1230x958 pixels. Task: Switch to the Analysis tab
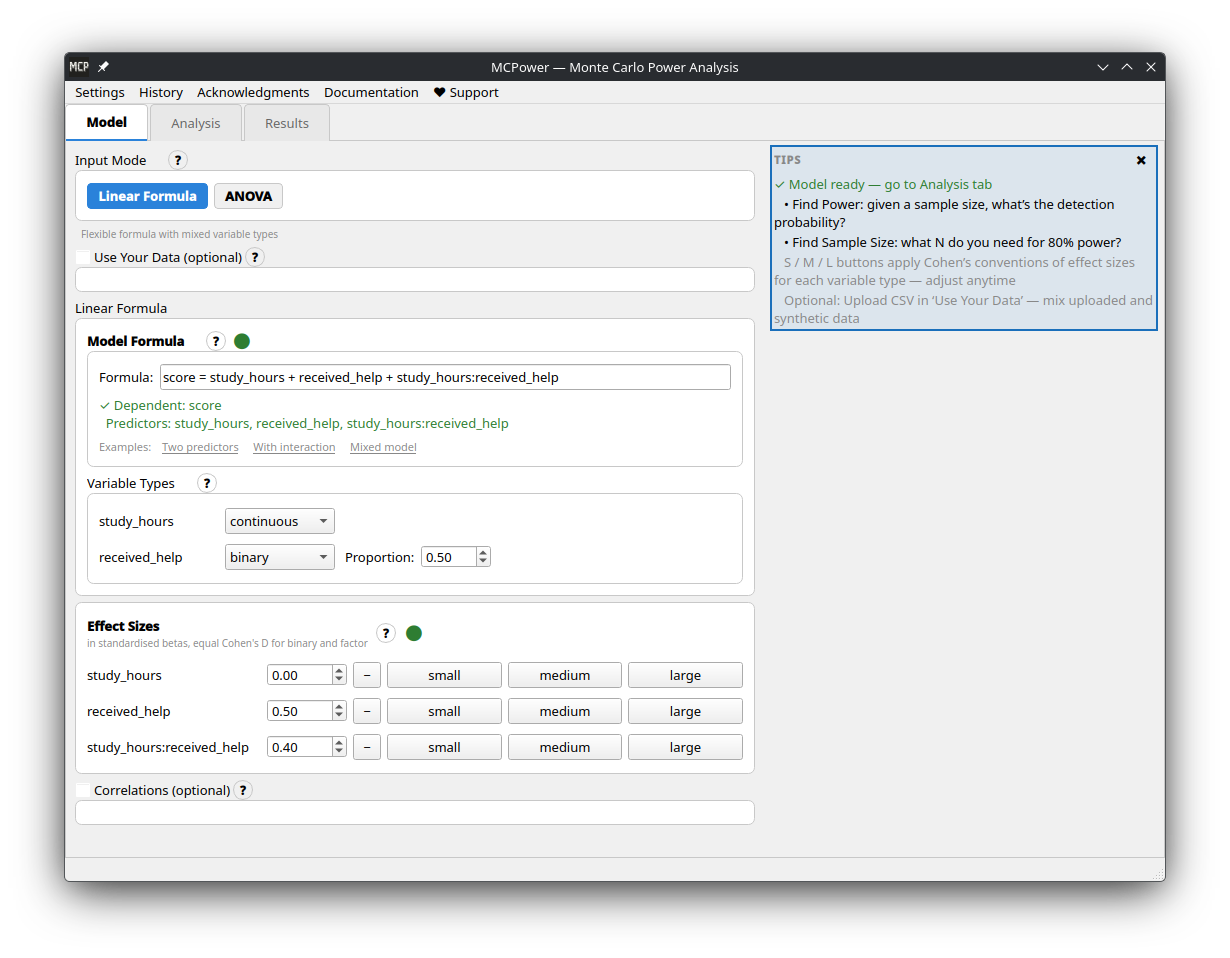coord(195,122)
